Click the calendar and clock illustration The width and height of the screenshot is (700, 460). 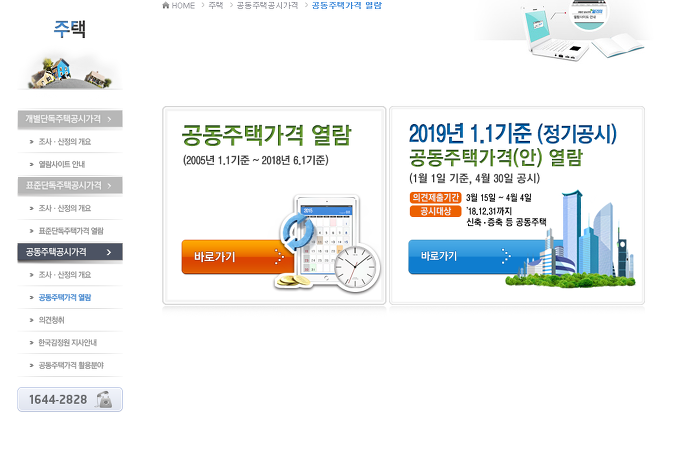tap(328, 243)
